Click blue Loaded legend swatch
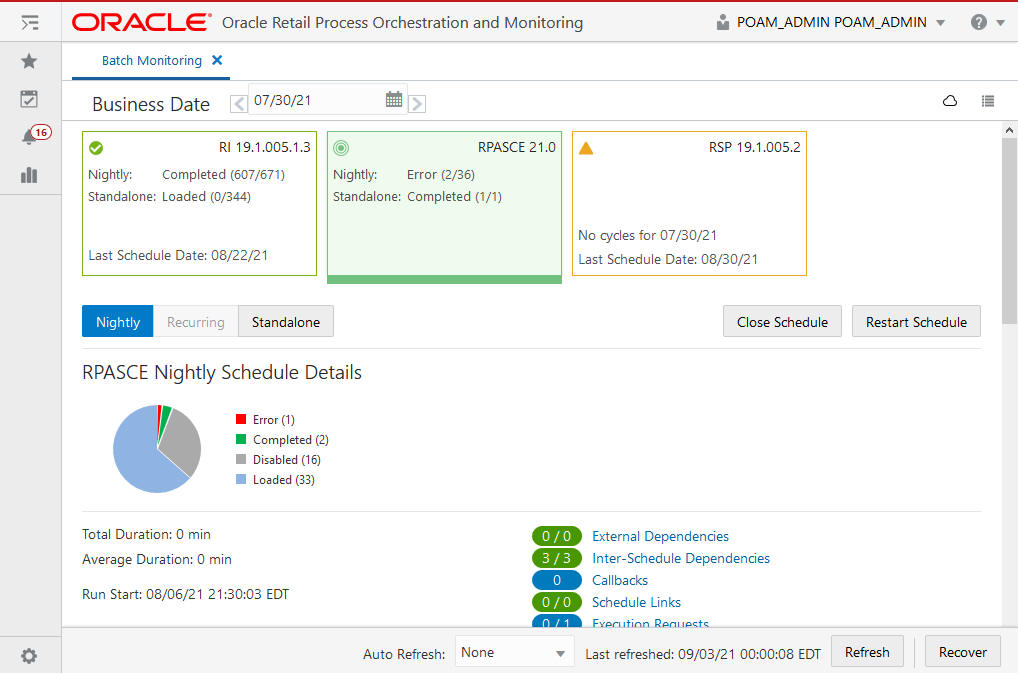 click(x=241, y=480)
